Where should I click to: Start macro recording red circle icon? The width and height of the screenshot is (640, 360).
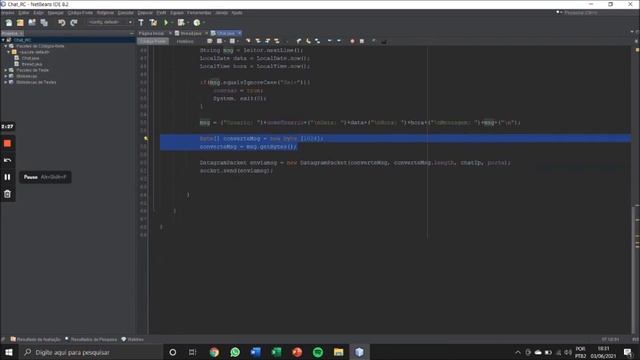[x=352, y=41]
